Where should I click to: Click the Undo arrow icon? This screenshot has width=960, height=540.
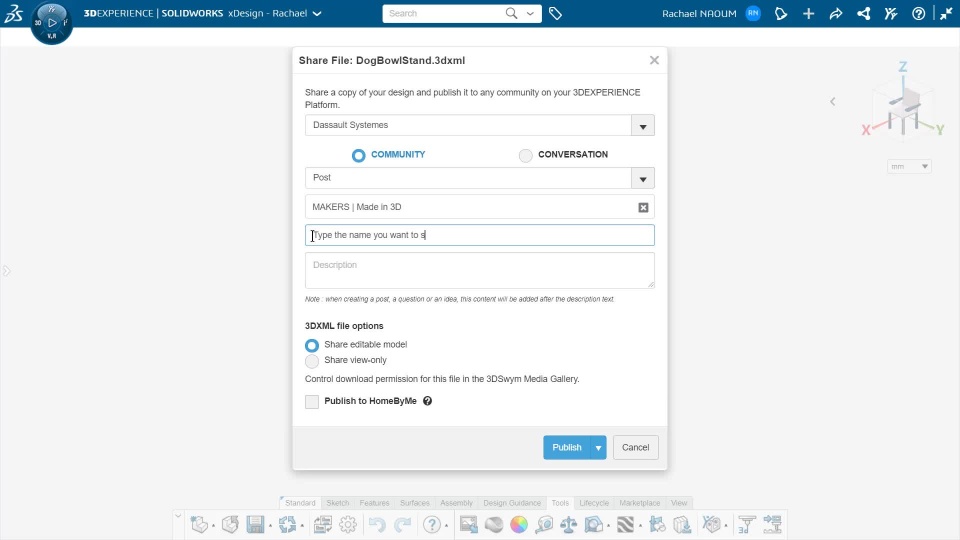[377, 525]
